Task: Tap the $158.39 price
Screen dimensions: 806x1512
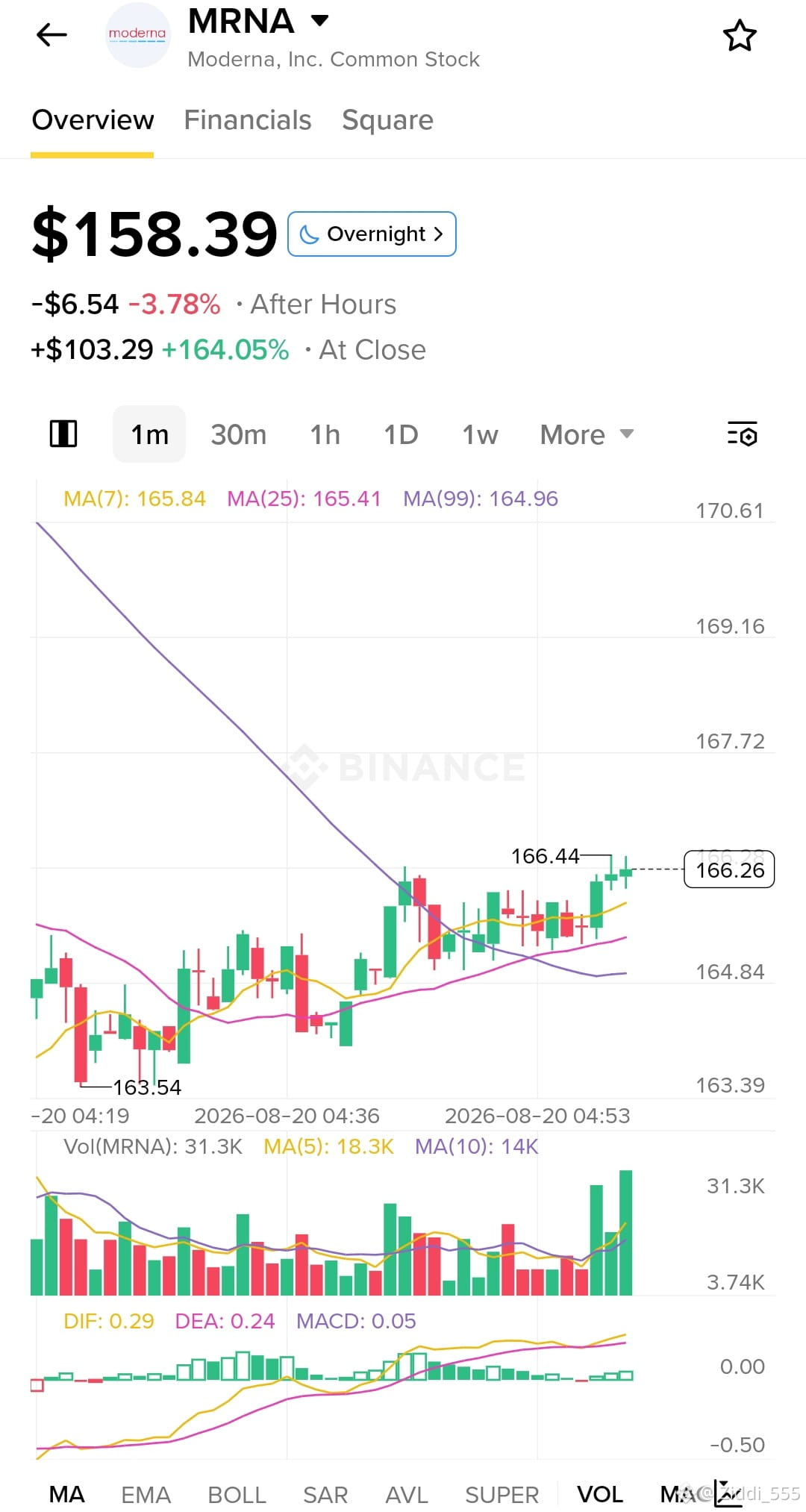Action: [154, 234]
